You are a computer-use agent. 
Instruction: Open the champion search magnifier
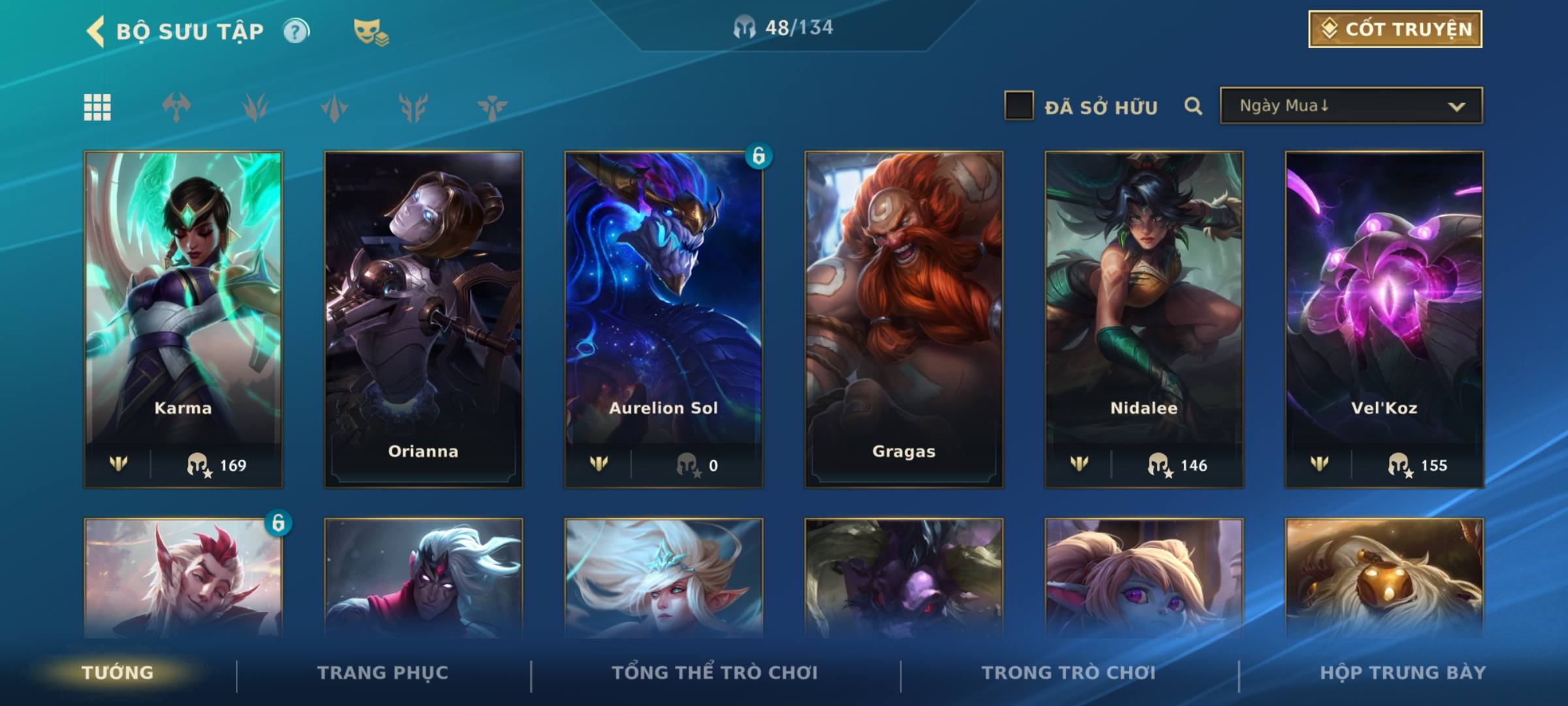[1193, 106]
